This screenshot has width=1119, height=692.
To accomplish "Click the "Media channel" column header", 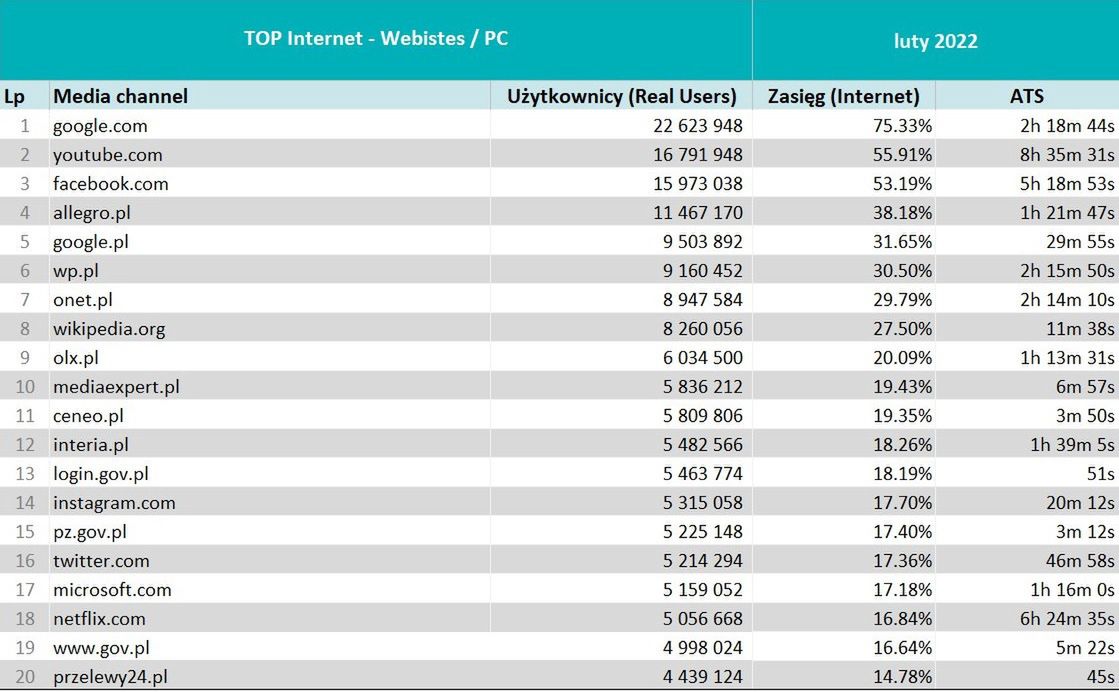I will 120,96.
